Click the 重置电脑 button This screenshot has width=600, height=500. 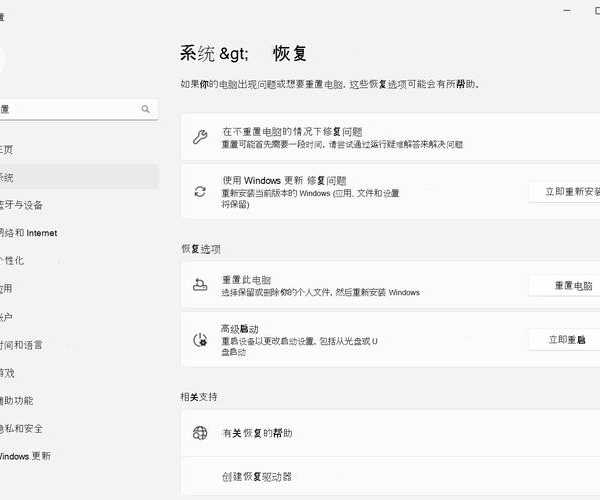564,285
